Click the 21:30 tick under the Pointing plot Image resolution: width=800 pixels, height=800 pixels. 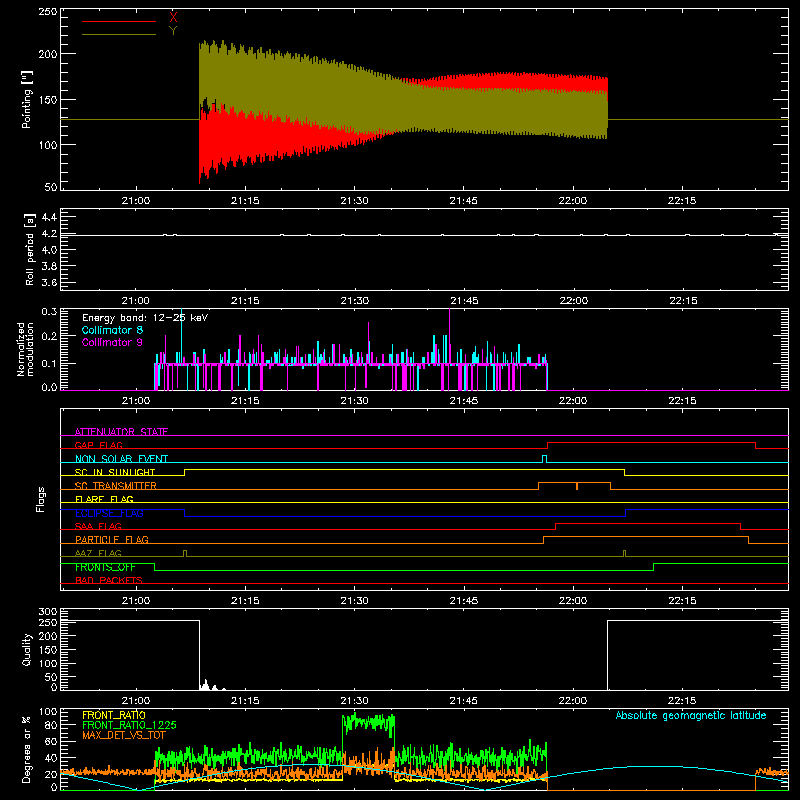[354, 201]
